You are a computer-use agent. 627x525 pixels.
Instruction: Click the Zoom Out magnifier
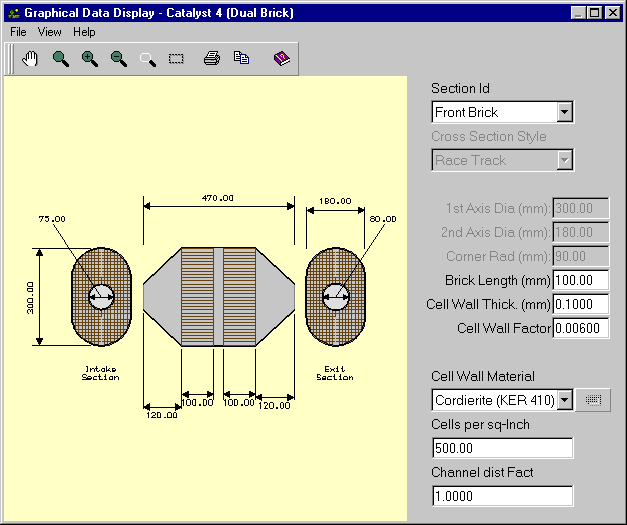(119, 59)
